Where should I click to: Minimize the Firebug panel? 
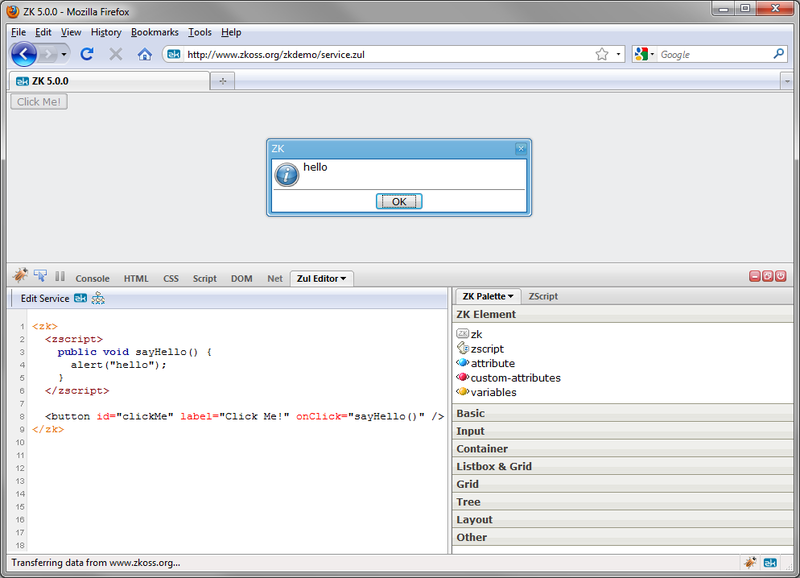pos(755,276)
